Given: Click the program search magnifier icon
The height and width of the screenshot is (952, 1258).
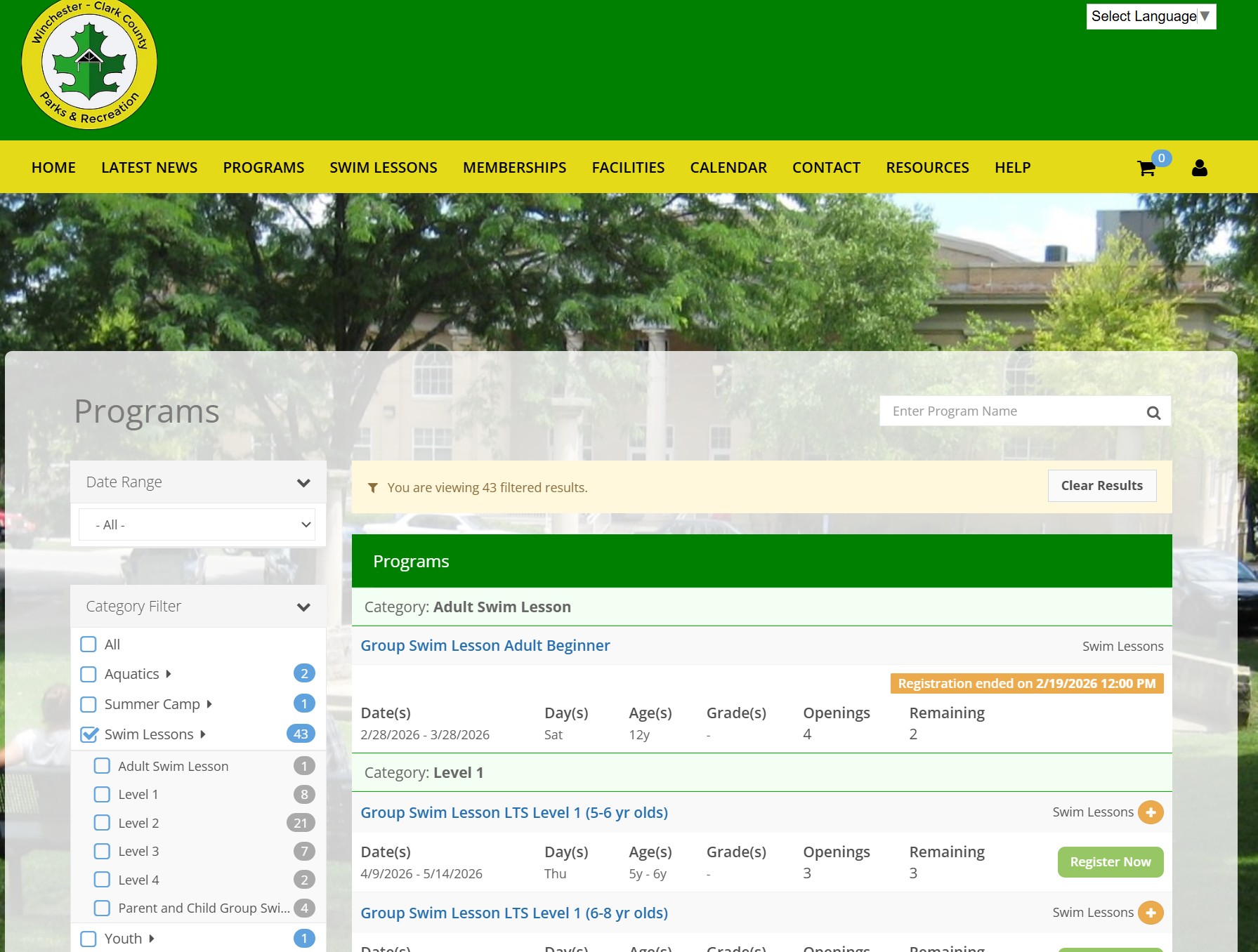Looking at the screenshot, I should click(x=1153, y=413).
